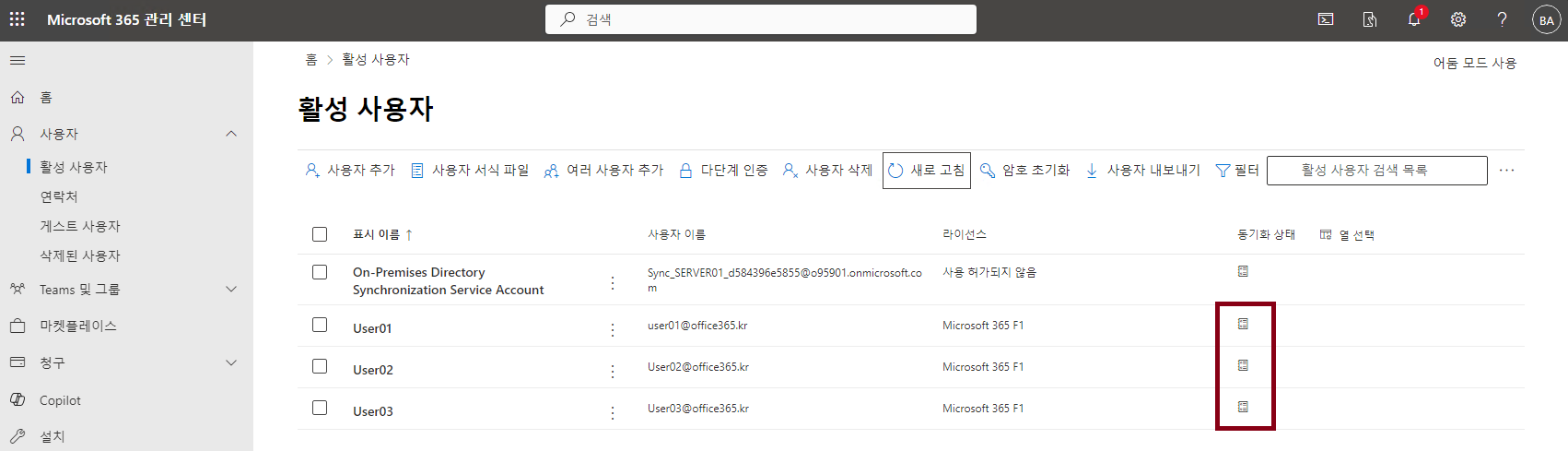This screenshot has height=451, width=1568.
Task: Sort by 표시 이름 column header
Action: (x=382, y=234)
